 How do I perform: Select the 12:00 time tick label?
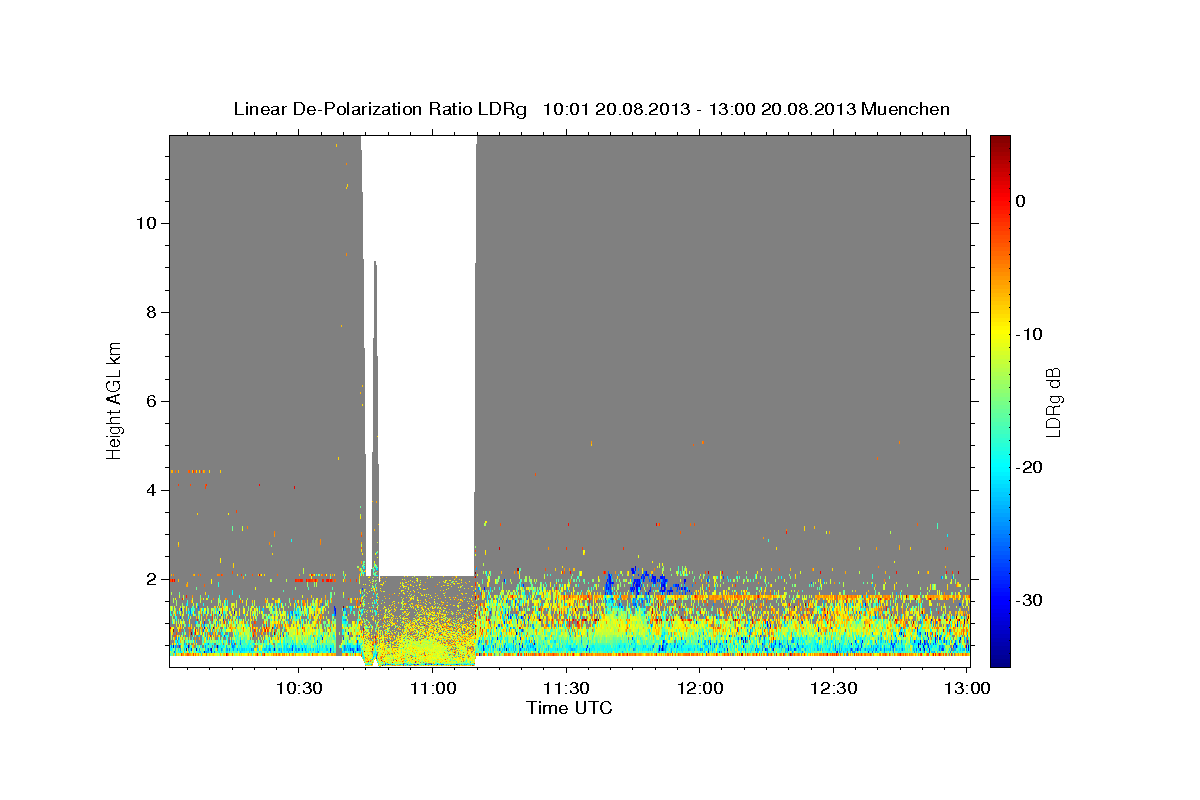[x=700, y=689]
